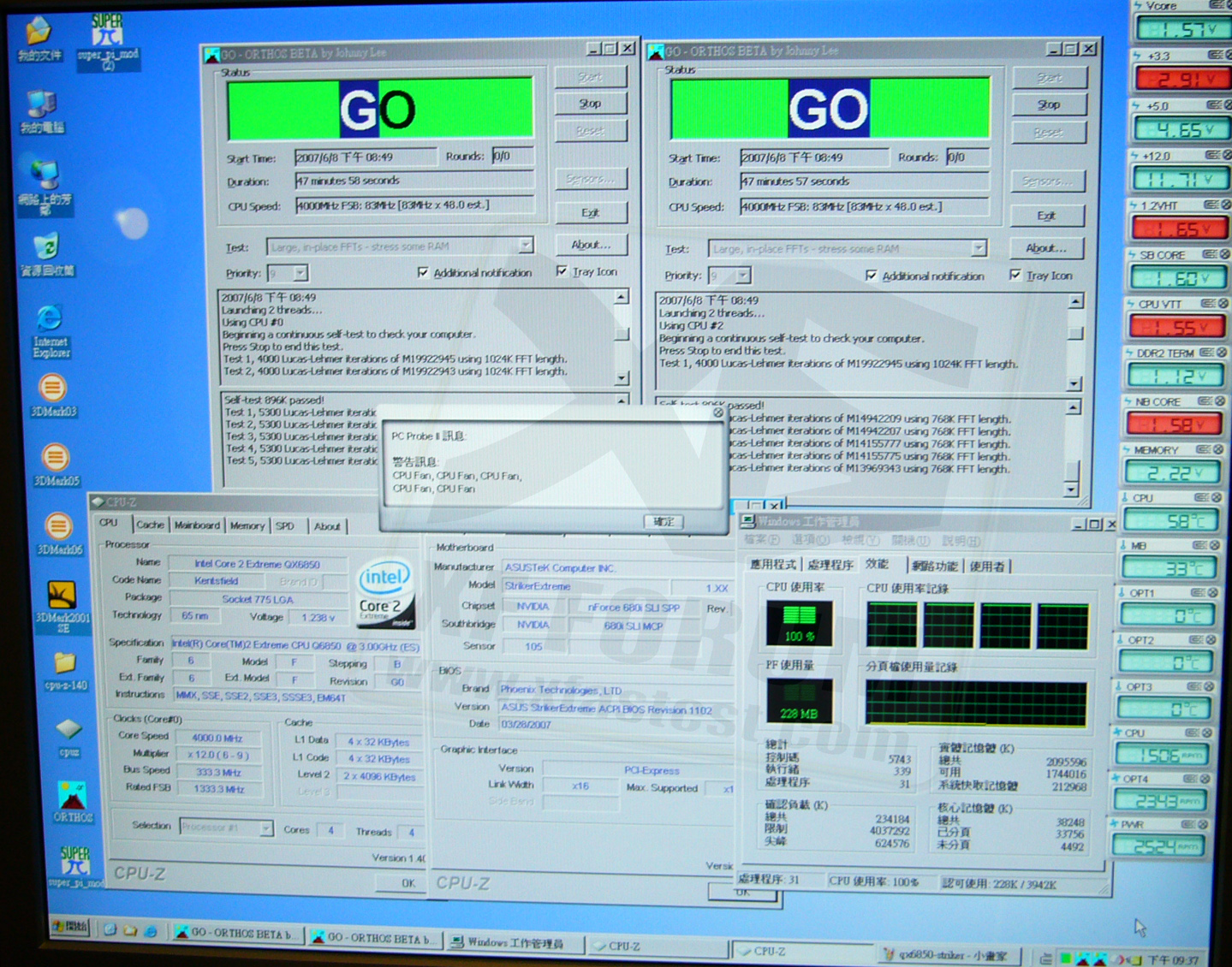Click Stop in left ORTHOS window
This screenshot has height=967, width=1232.
(591, 104)
